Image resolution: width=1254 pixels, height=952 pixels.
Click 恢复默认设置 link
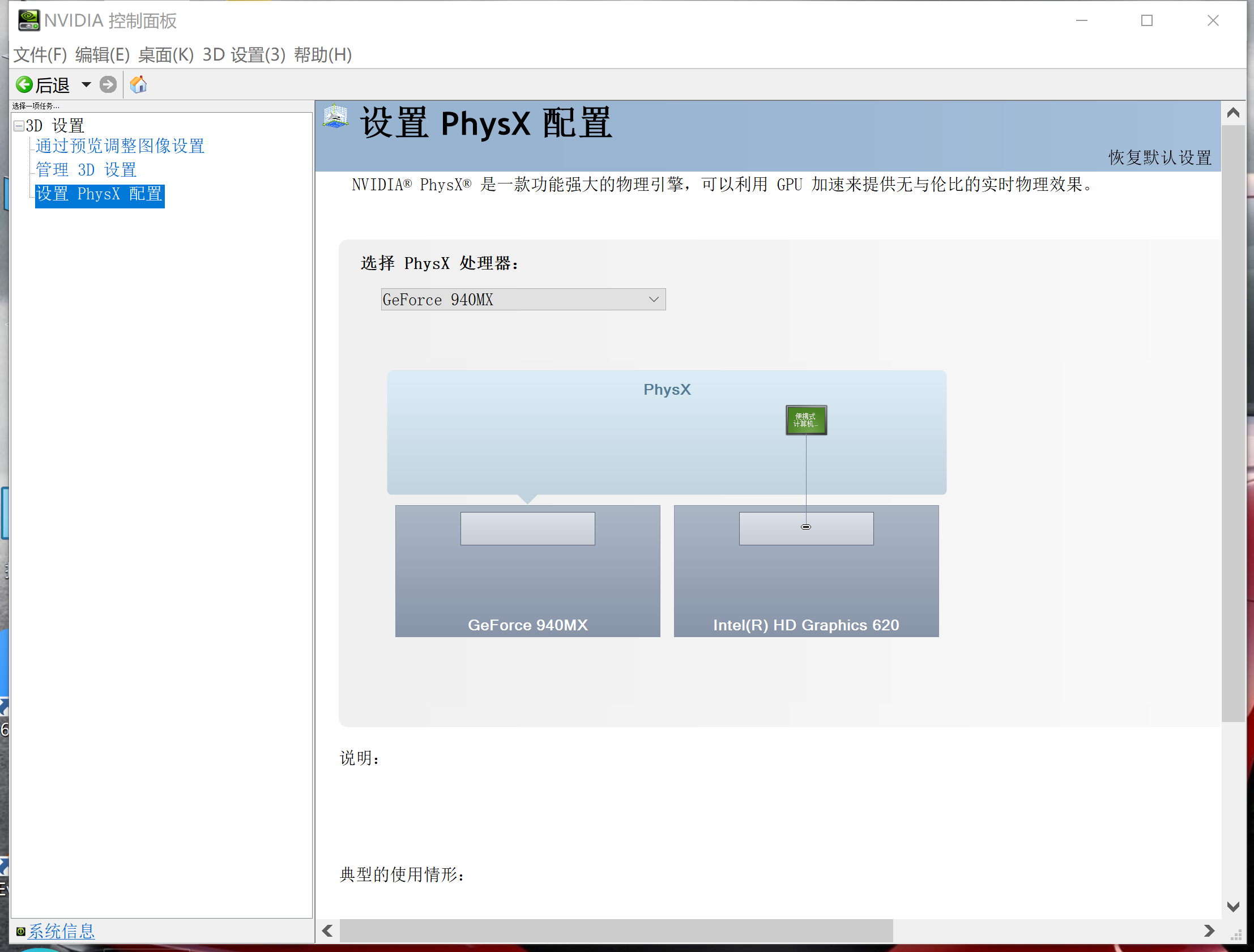[x=1160, y=157]
